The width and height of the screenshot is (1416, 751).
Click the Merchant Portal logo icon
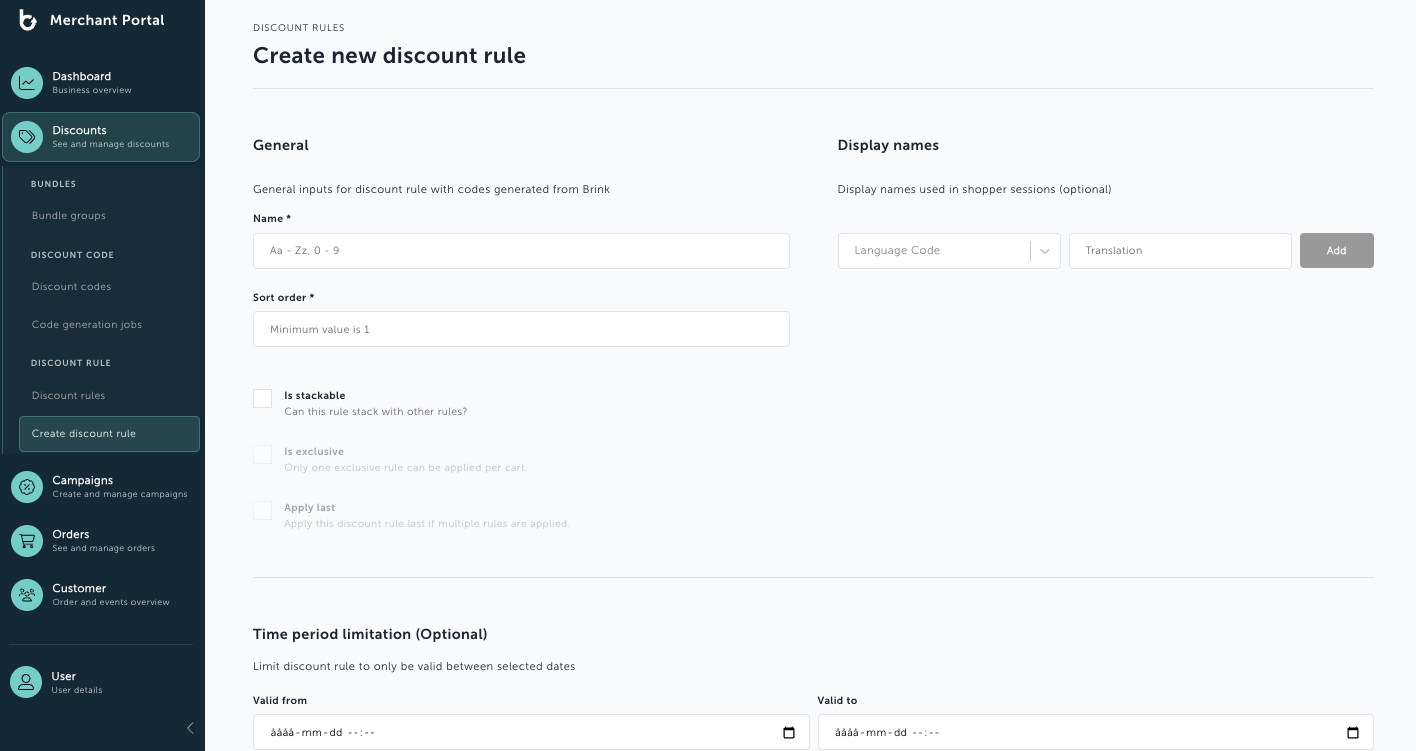tap(28, 20)
